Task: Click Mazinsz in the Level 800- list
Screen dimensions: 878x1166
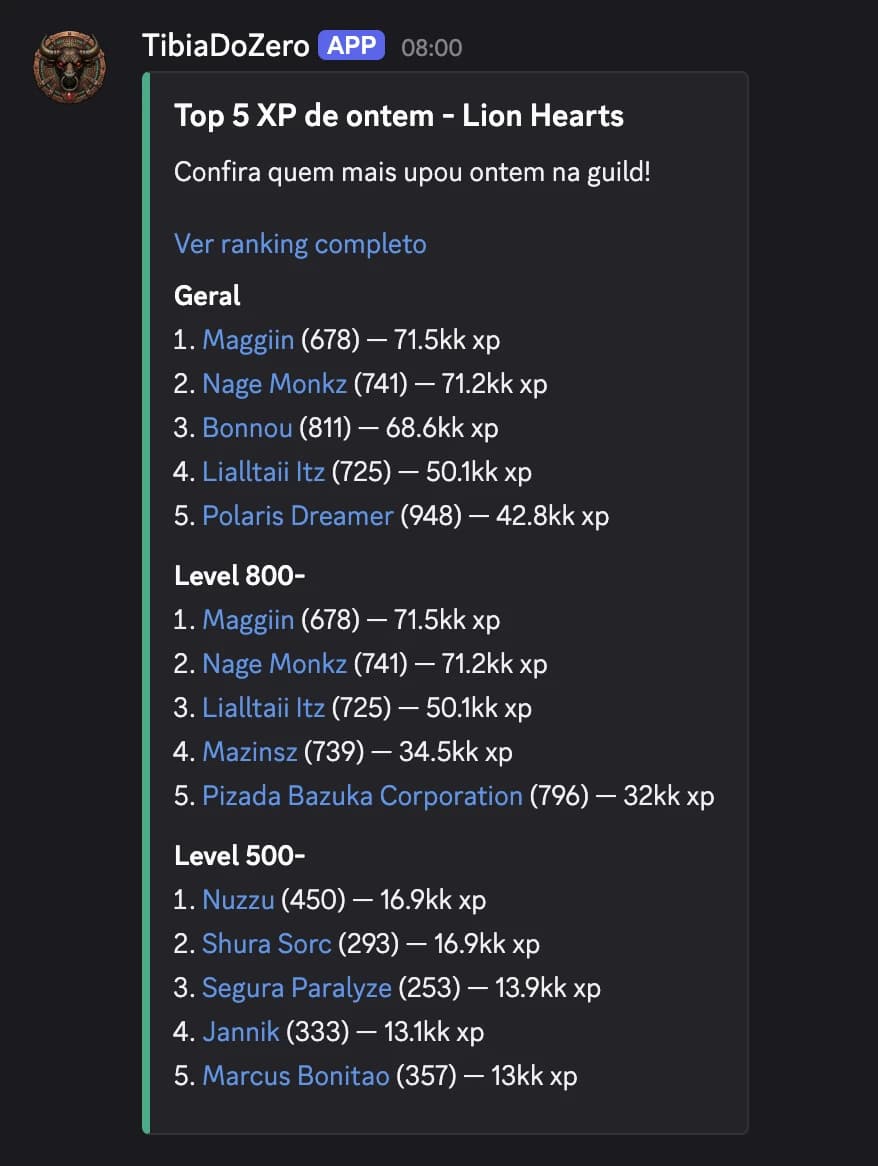Action: (x=250, y=751)
